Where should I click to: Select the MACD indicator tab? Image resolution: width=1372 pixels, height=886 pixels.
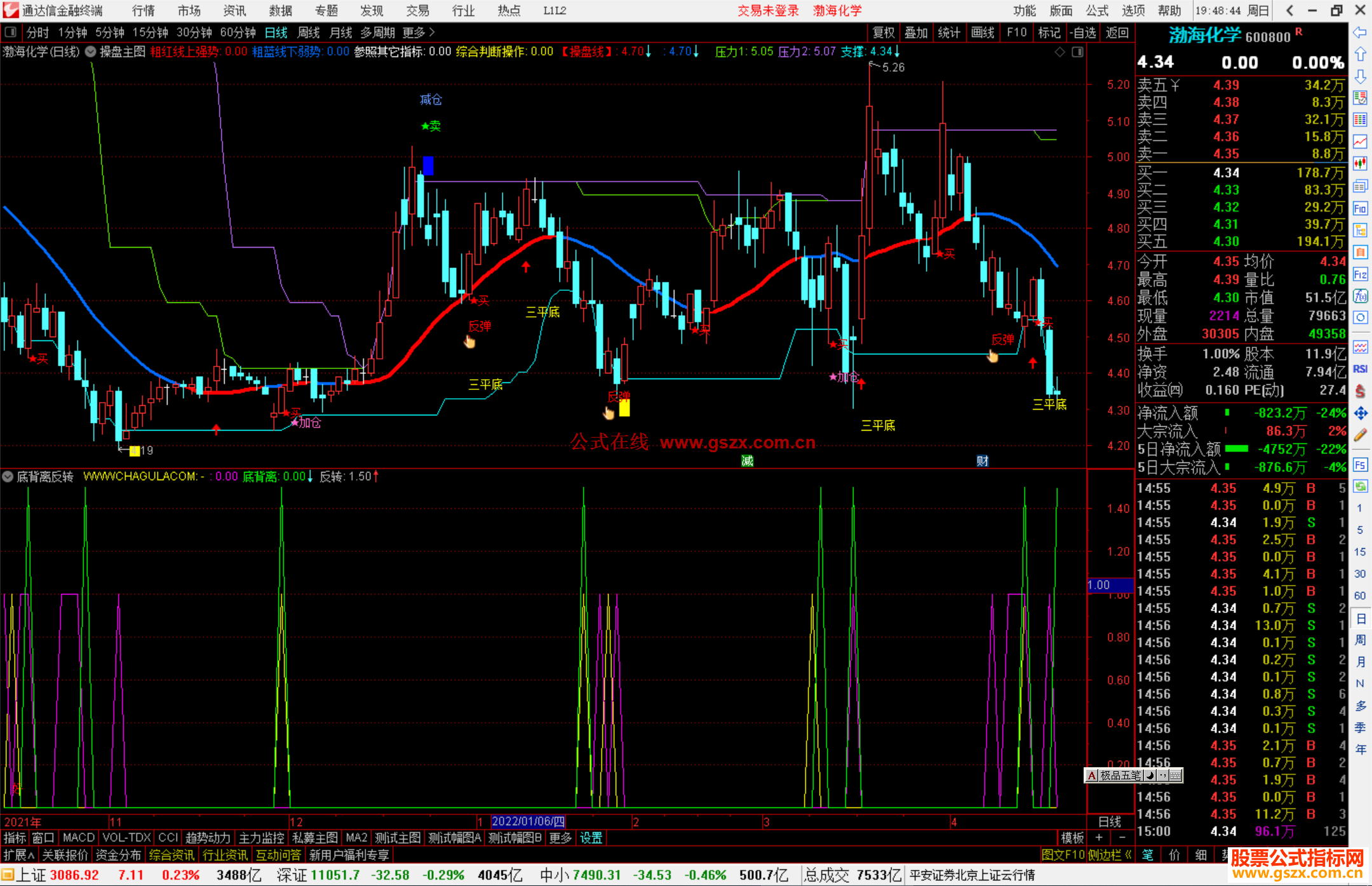click(79, 838)
